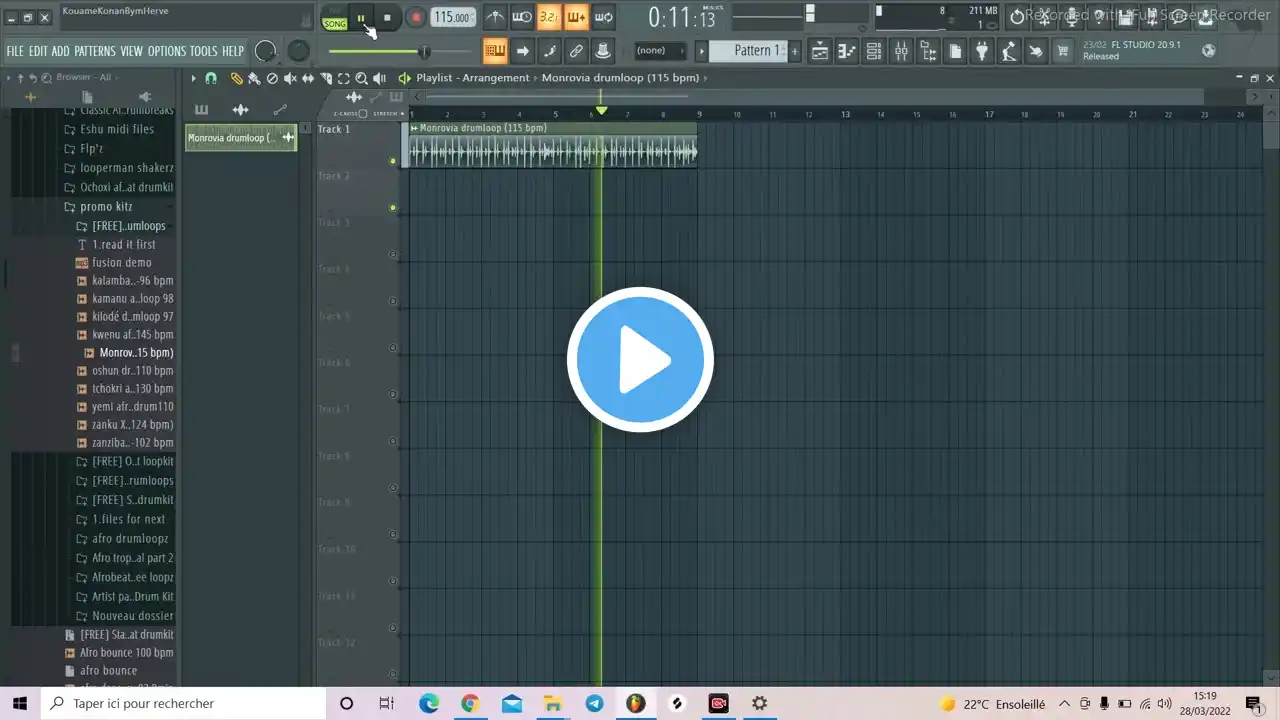Click the song position slider
Image resolution: width=1280 pixels, height=720 pixels.
400,51
